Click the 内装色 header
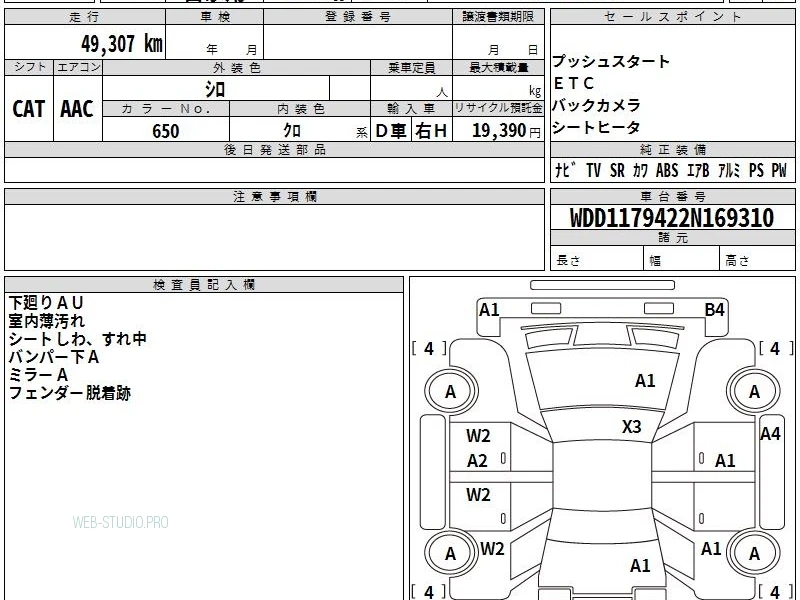 click(x=299, y=109)
